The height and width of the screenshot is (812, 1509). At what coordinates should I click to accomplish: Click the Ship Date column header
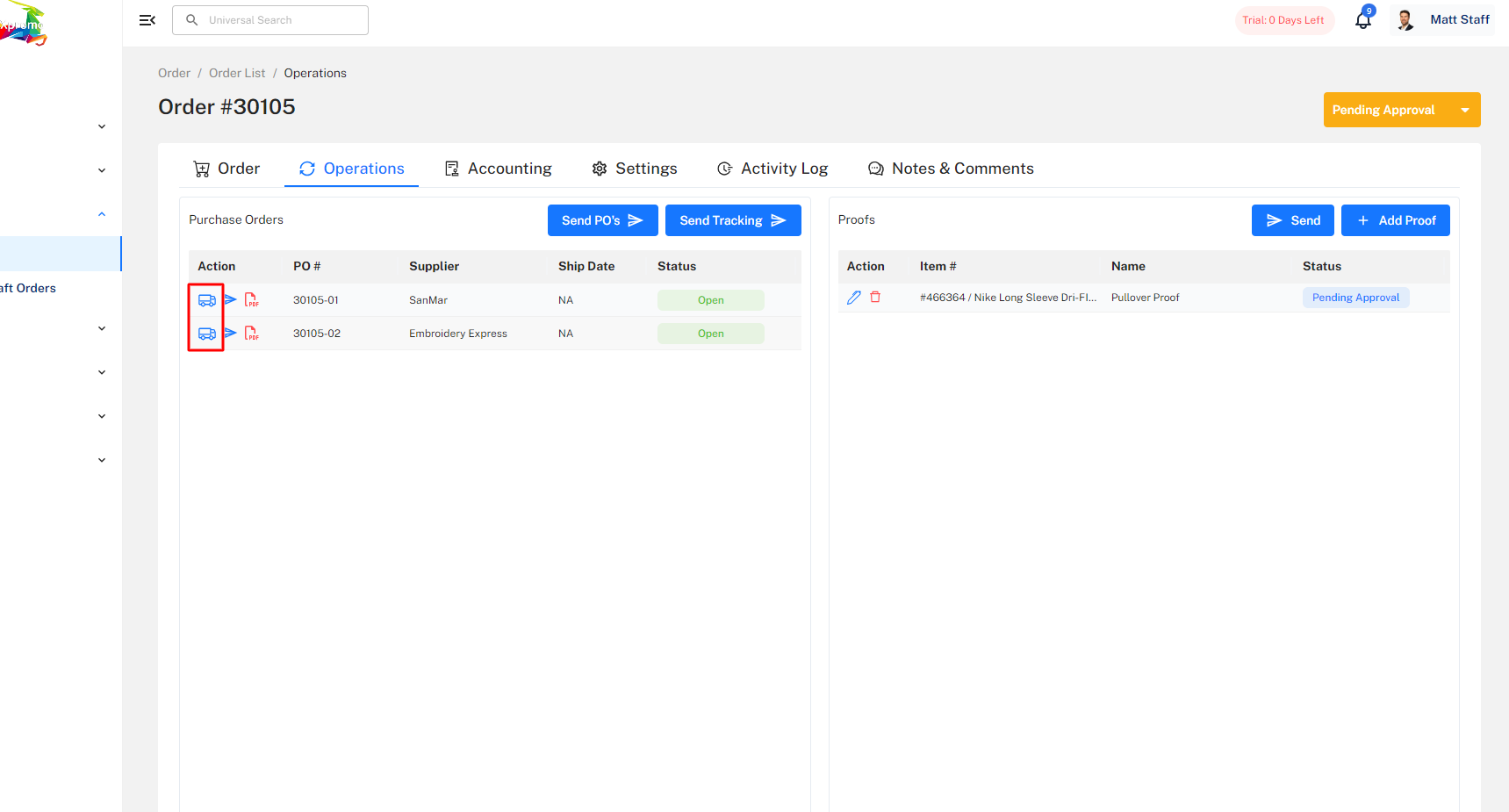pos(586,266)
